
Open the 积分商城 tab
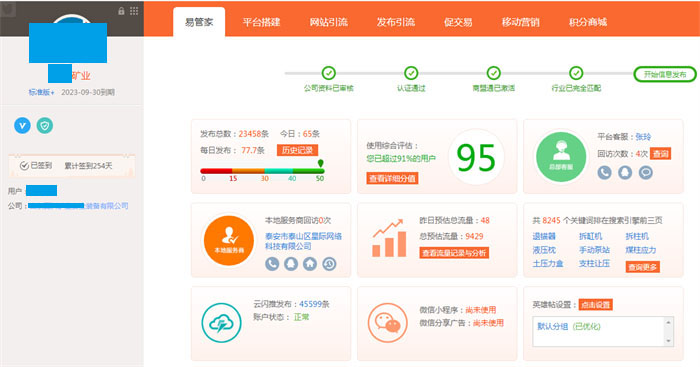tap(588, 22)
